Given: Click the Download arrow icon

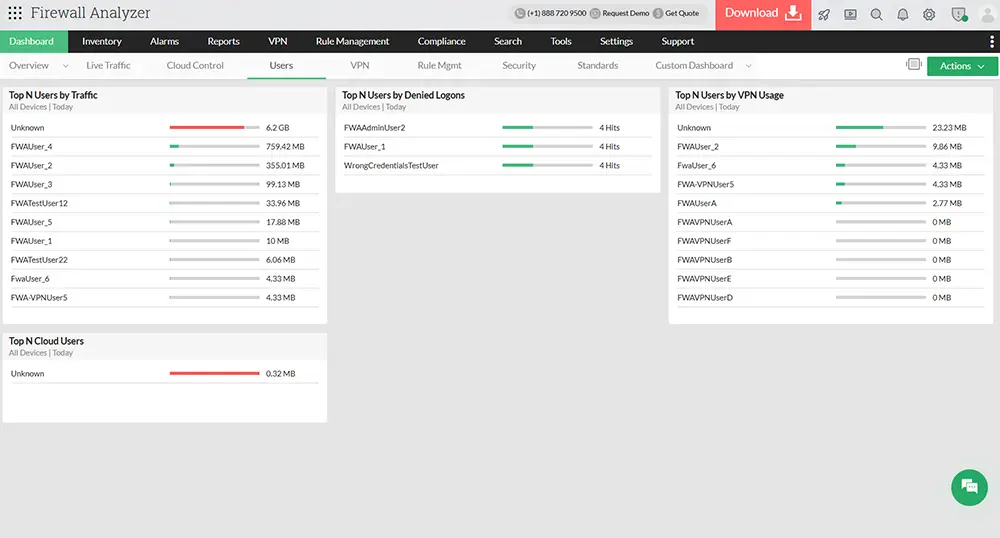Looking at the screenshot, I should 793,13.
